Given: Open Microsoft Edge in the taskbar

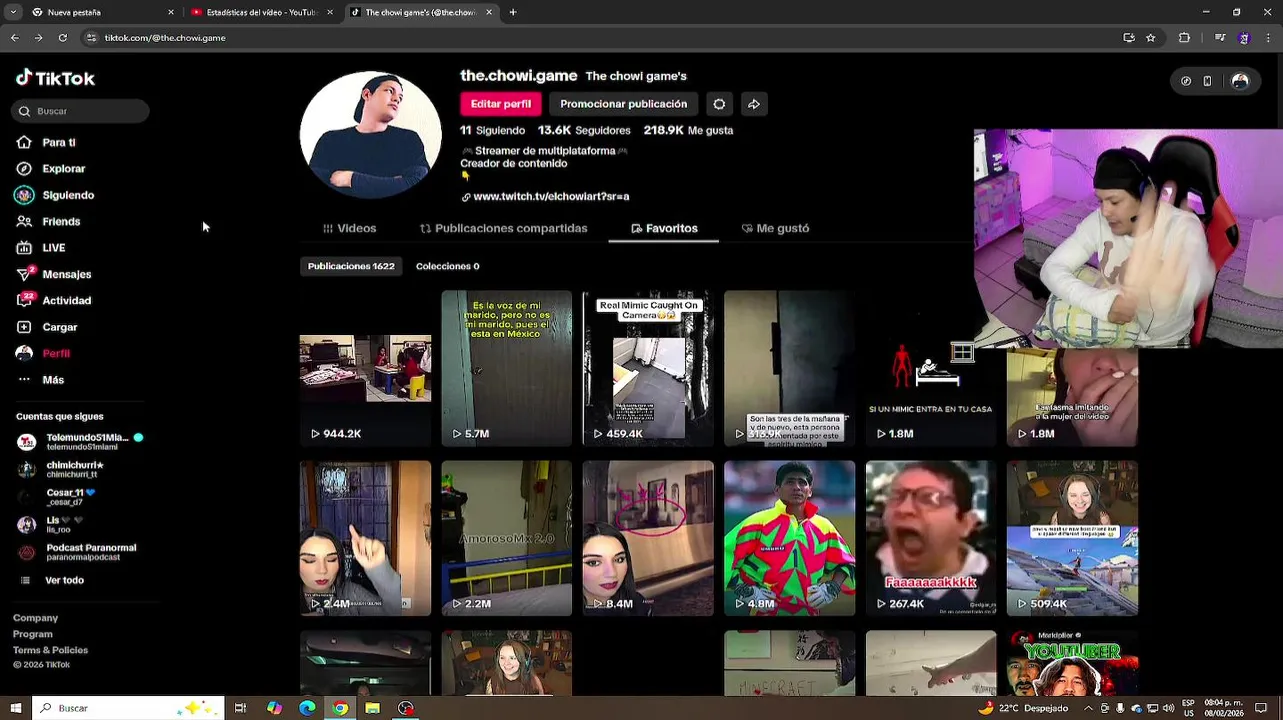Looking at the screenshot, I should [307, 708].
